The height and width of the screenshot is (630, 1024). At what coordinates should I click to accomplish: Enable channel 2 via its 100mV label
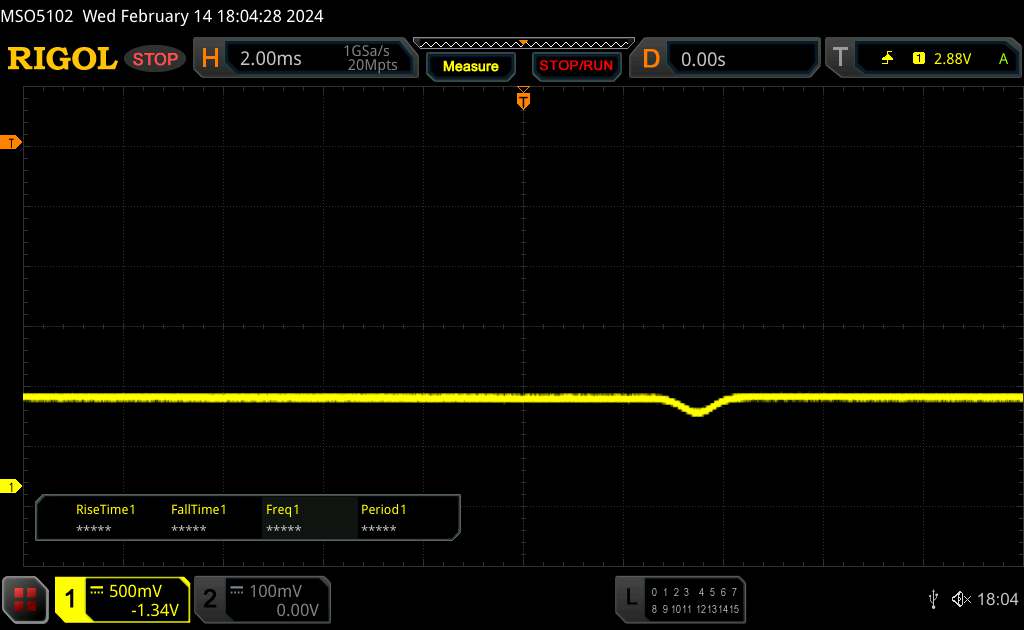click(274, 599)
